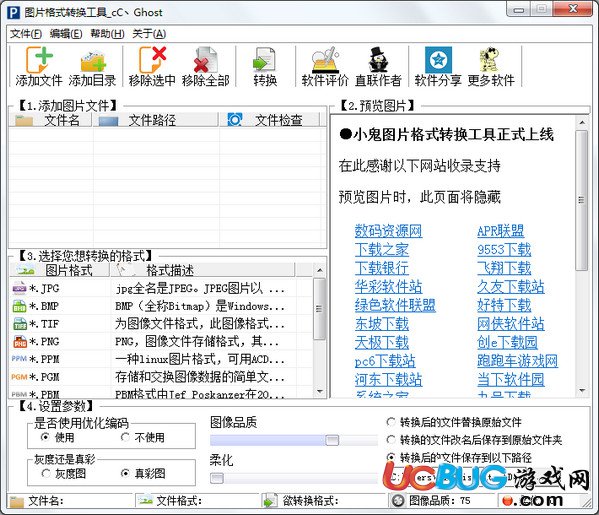The image size is (599, 515).
Task: Click preview panel scrollbar down arrow
Action: tap(582, 390)
